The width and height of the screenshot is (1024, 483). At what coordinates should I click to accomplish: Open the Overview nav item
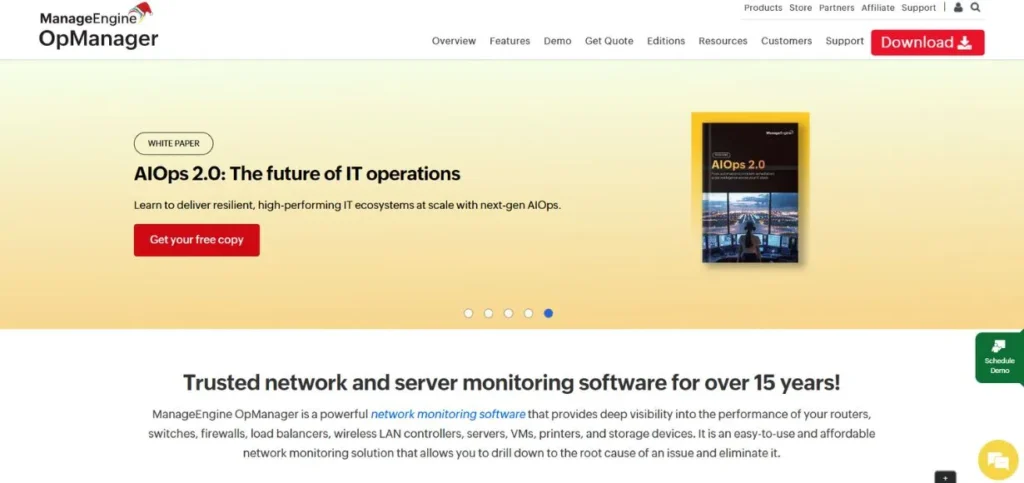click(x=454, y=41)
